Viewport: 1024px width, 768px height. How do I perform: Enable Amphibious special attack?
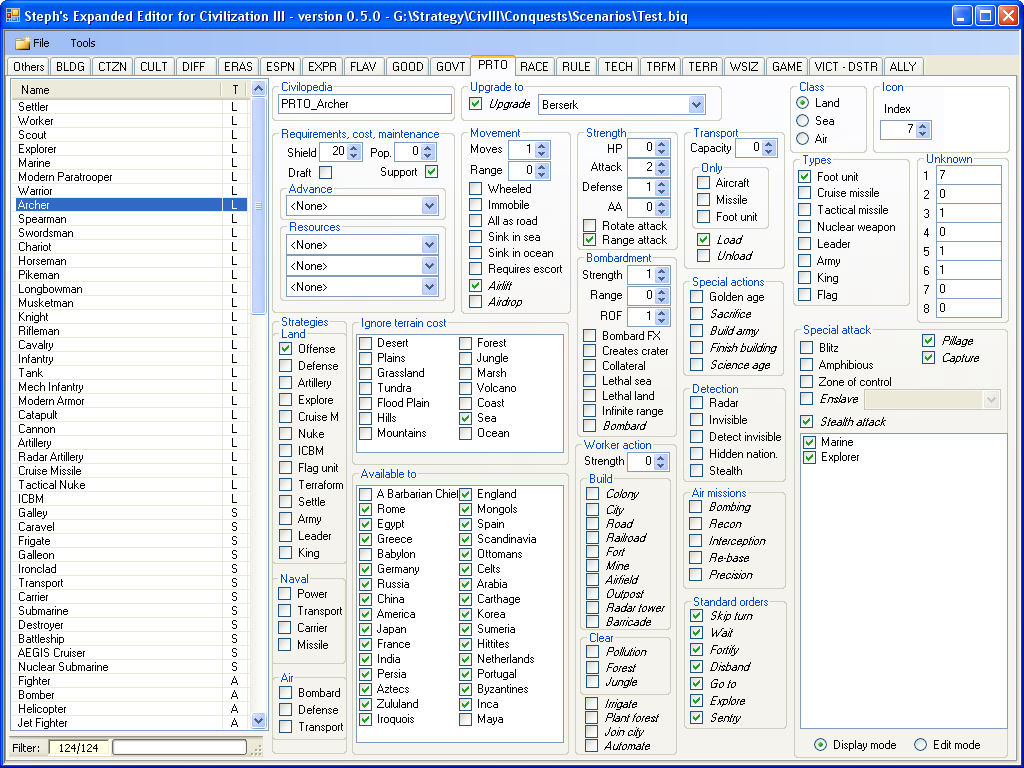point(807,365)
